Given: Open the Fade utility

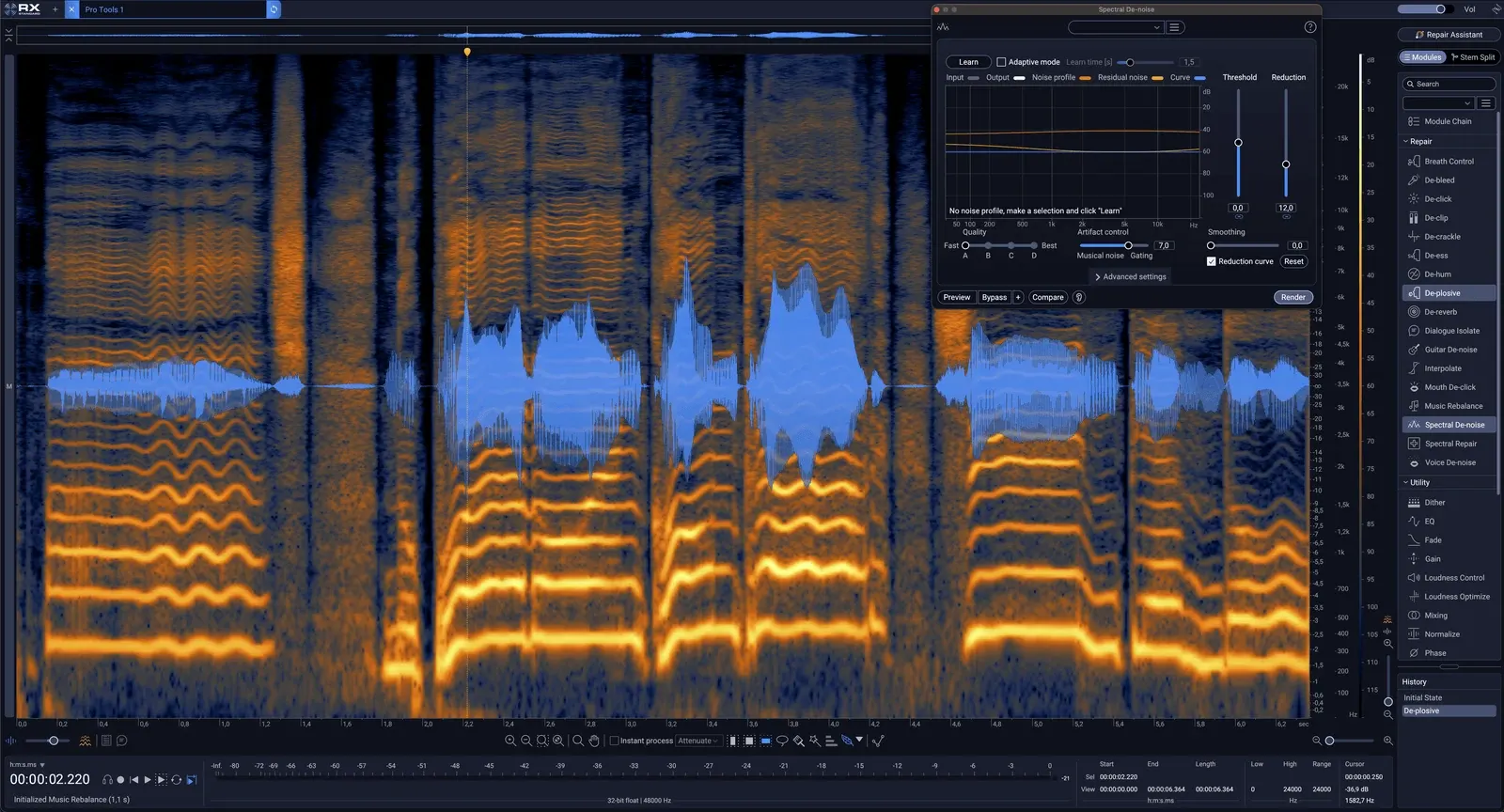Looking at the screenshot, I should [1449, 540].
